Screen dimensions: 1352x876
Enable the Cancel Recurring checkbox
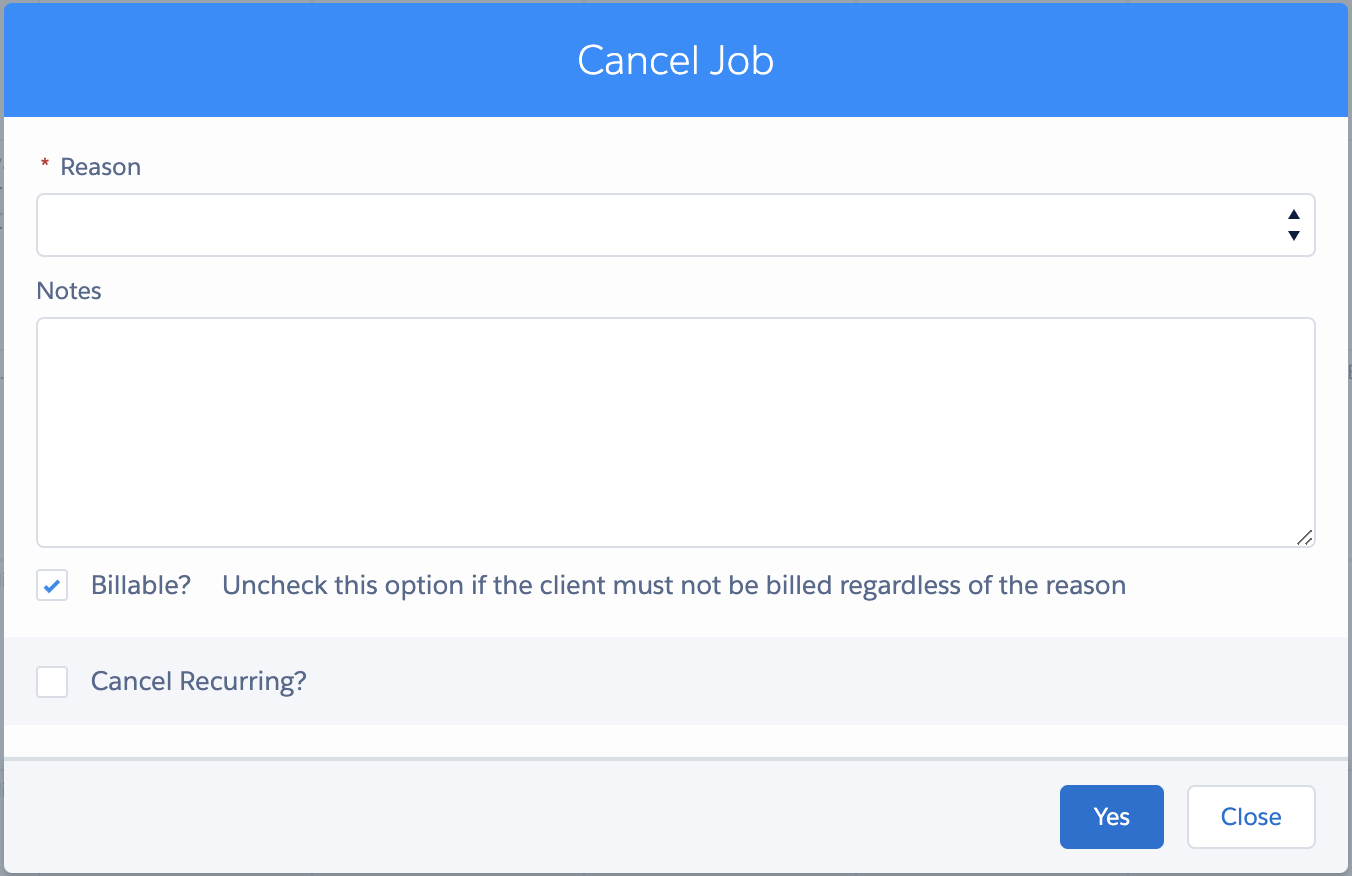(x=52, y=682)
